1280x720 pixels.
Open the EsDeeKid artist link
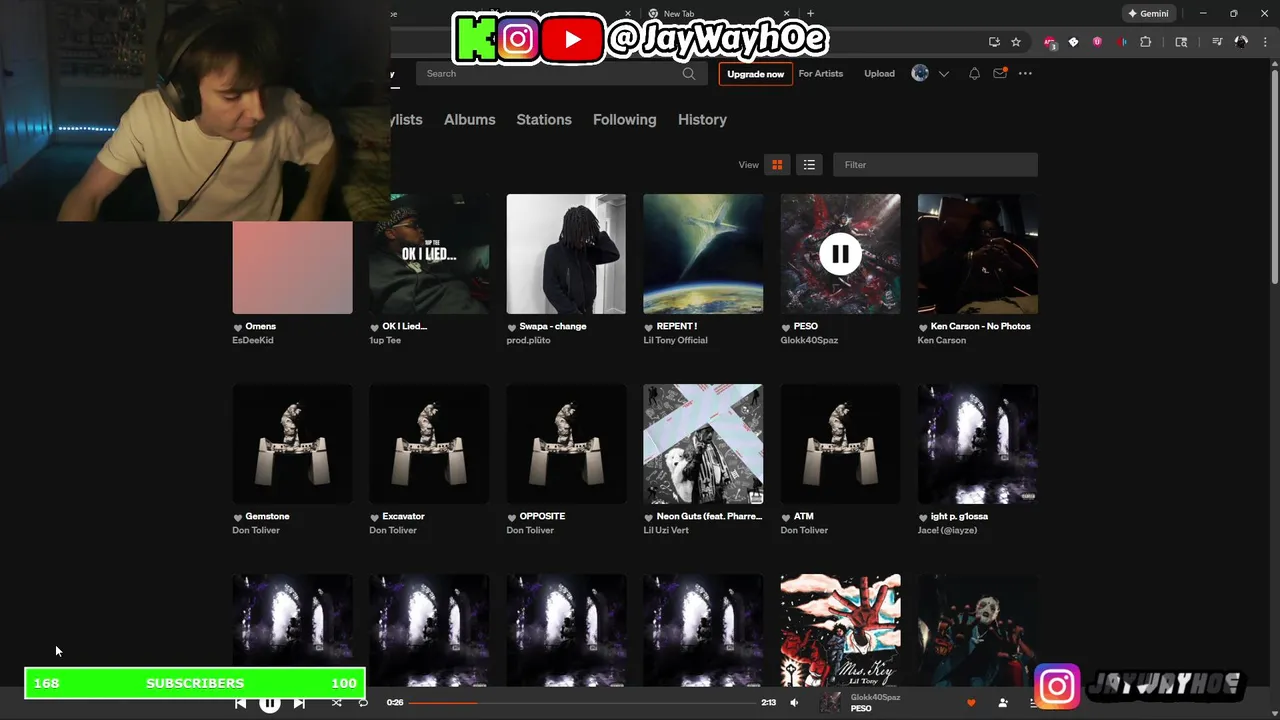coord(253,340)
